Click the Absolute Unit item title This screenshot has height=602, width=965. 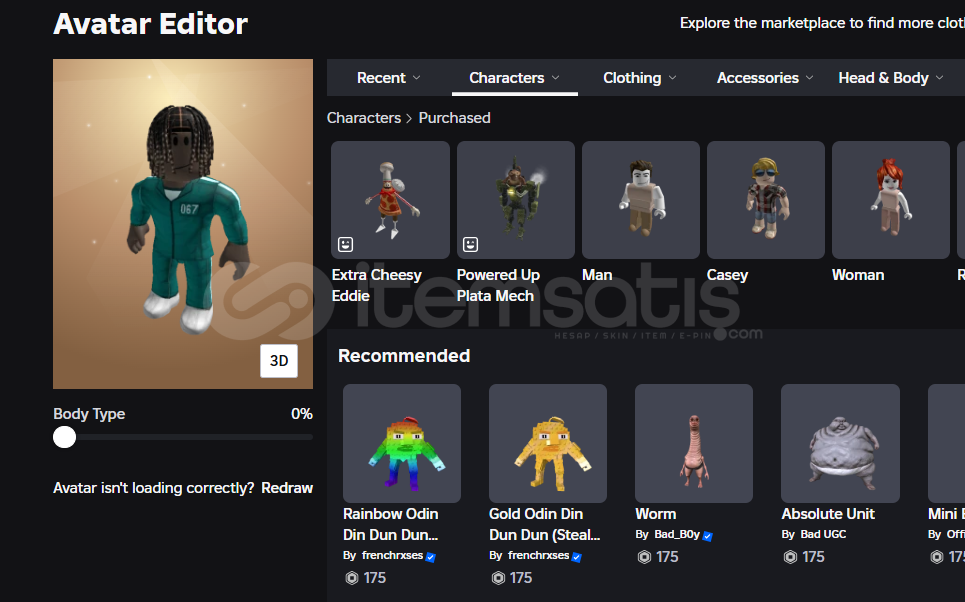coord(828,514)
